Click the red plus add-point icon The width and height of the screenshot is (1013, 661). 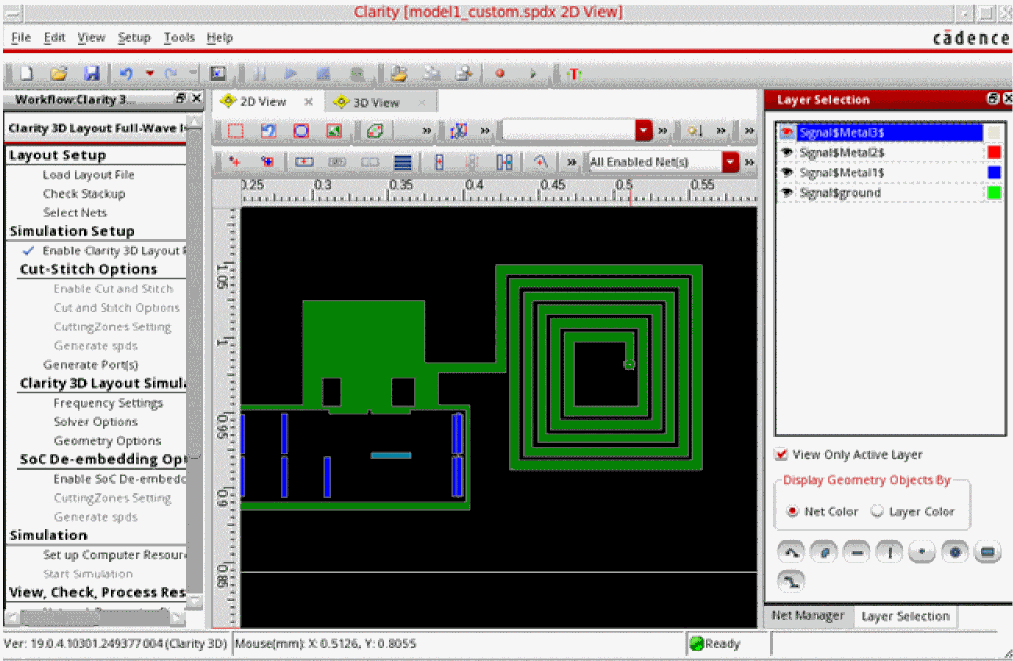point(234,162)
